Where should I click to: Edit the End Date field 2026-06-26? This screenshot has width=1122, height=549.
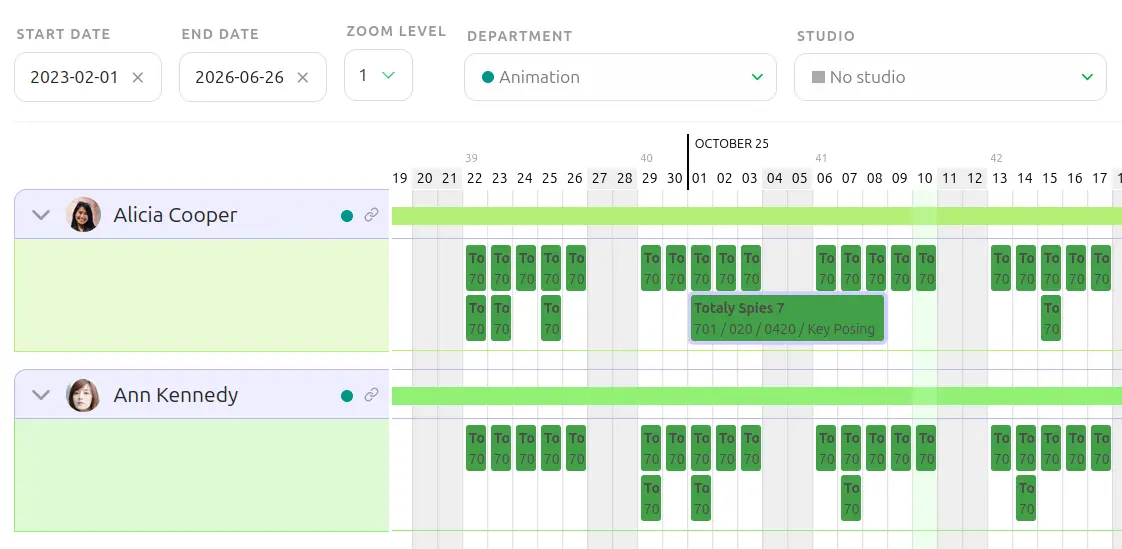click(x=240, y=77)
